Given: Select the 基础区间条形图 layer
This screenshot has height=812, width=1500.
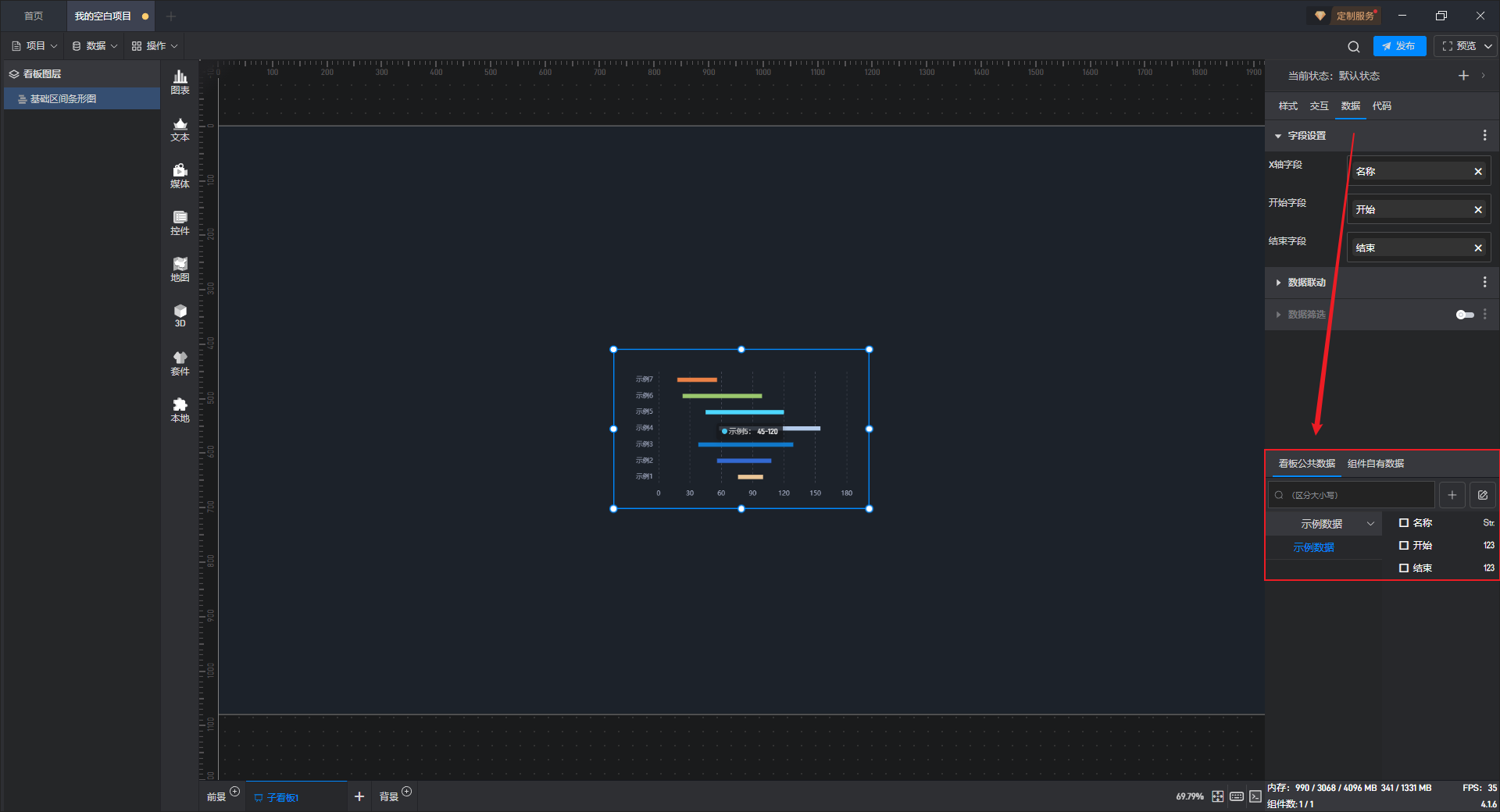Looking at the screenshot, I should coord(63,99).
